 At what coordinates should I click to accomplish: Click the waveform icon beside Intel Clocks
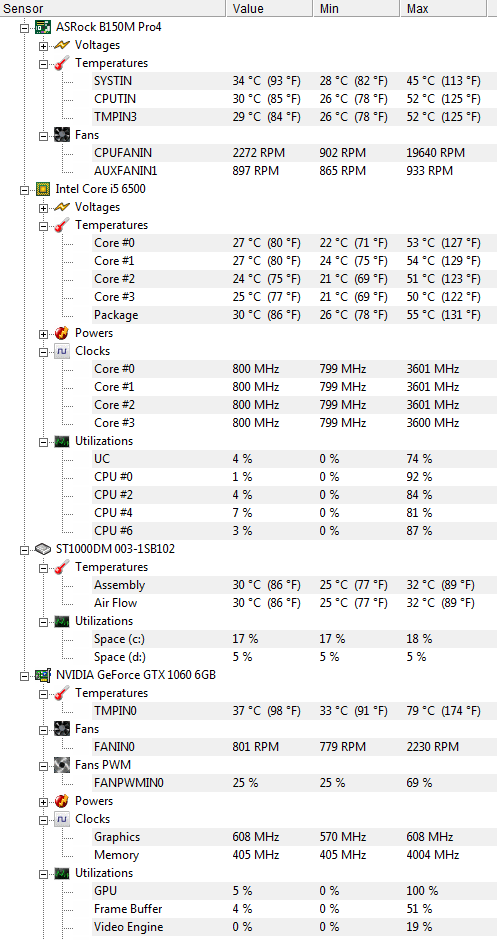(x=62, y=351)
